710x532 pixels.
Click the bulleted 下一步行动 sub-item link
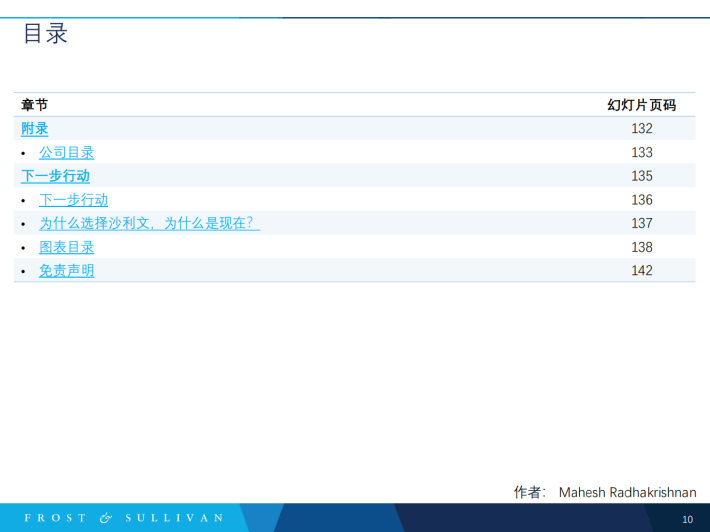(x=74, y=200)
